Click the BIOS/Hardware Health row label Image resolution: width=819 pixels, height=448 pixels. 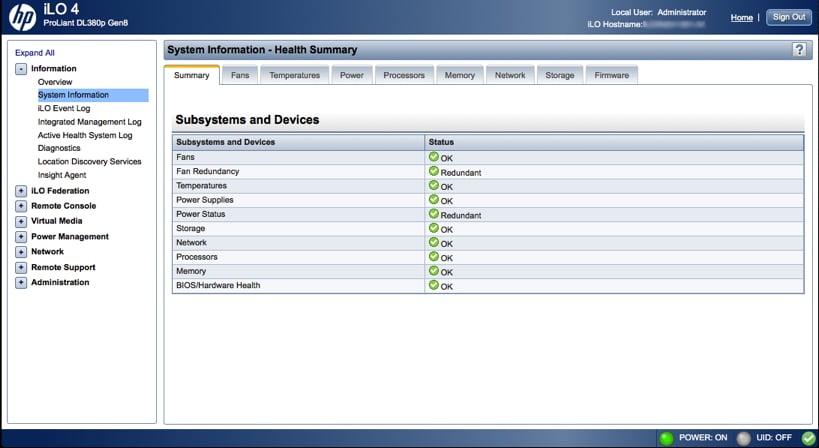[218, 285]
